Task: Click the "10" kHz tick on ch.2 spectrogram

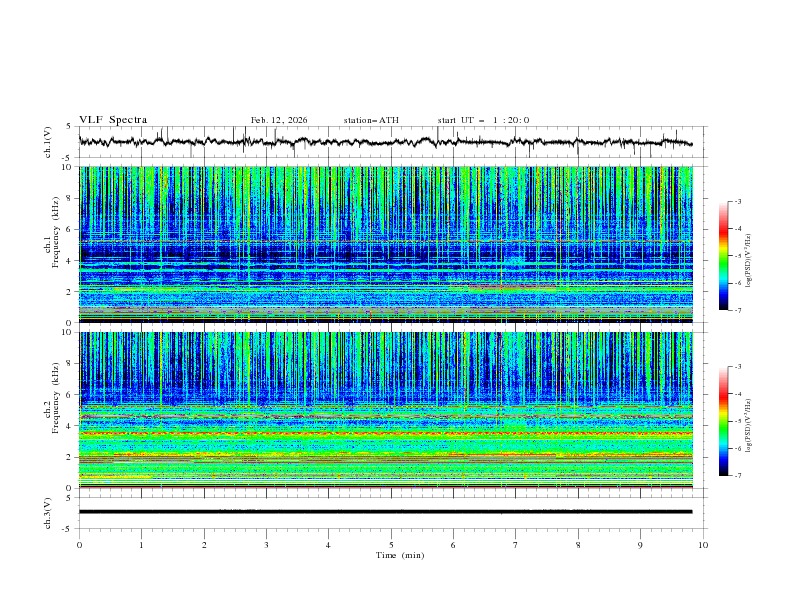Action: [x=69, y=332]
